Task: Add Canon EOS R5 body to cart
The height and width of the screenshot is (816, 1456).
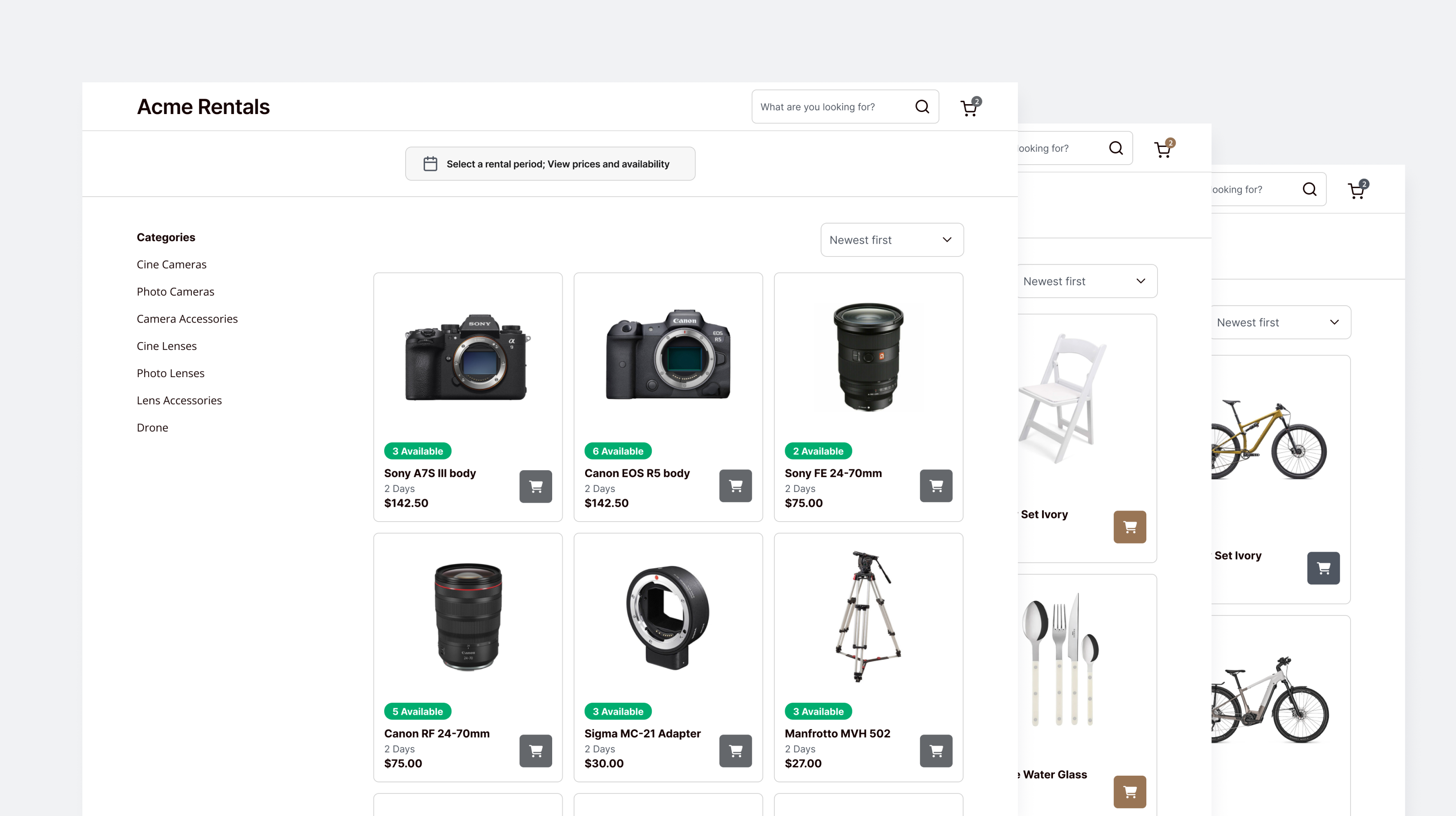Action: point(735,486)
